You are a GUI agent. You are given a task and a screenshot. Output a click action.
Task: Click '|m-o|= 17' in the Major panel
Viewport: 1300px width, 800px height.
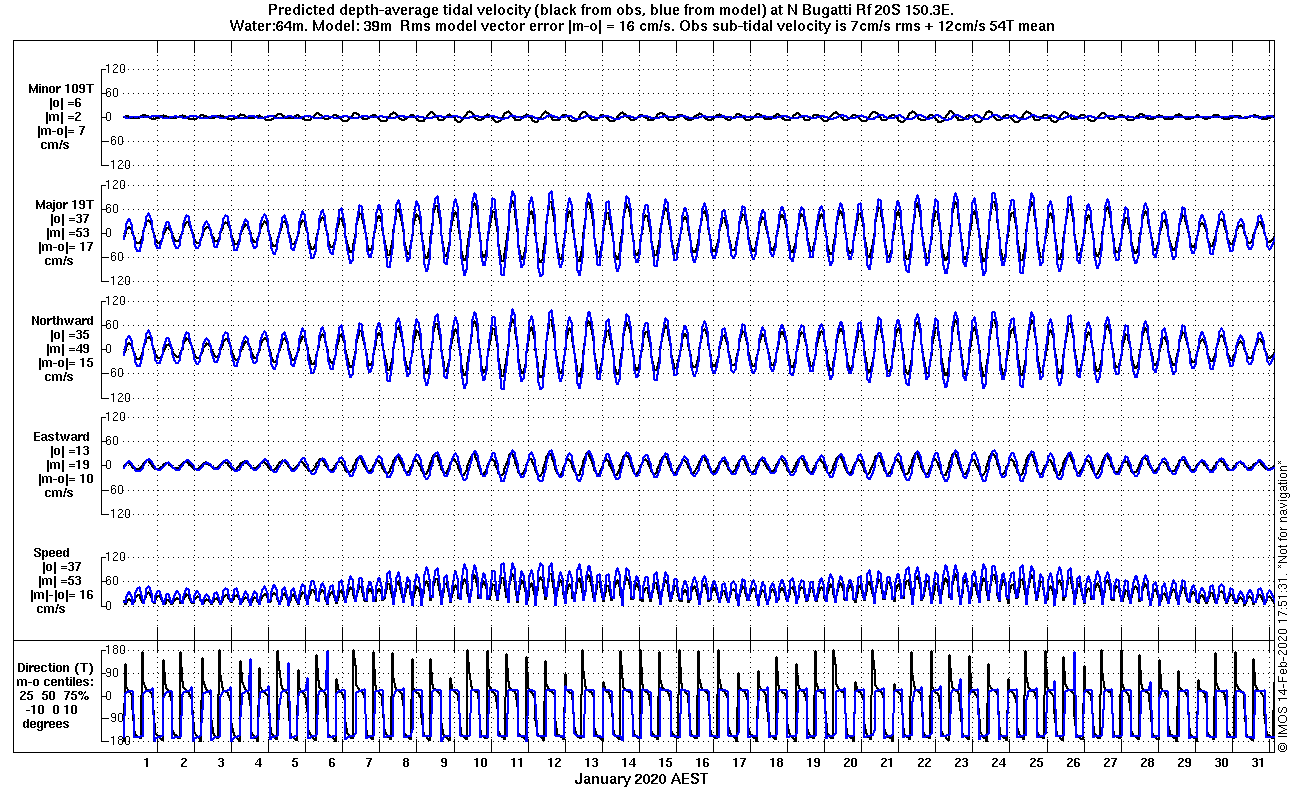click(x=65, y=247)
